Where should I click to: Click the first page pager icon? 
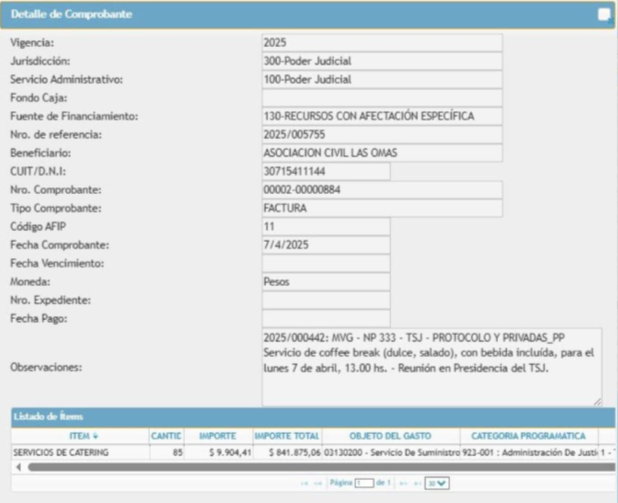(304, 483)
